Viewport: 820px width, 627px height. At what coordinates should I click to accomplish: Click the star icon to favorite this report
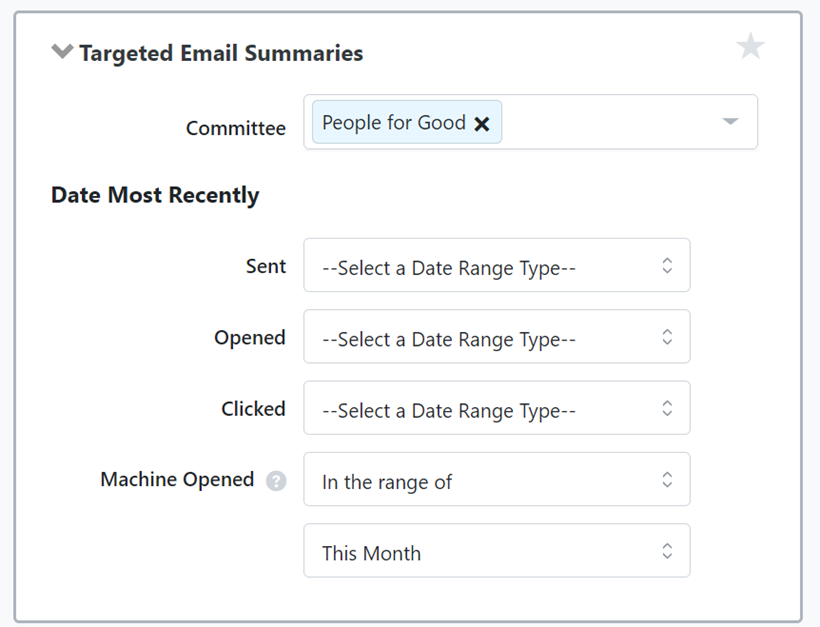tap(751, 46)
